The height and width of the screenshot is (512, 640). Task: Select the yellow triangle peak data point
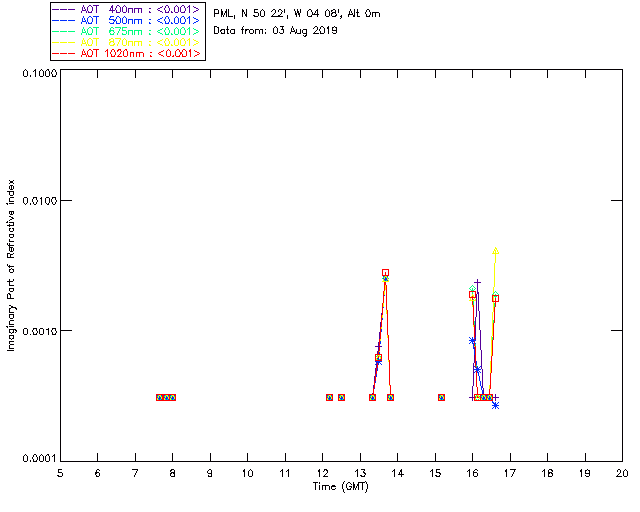(495, 251)
